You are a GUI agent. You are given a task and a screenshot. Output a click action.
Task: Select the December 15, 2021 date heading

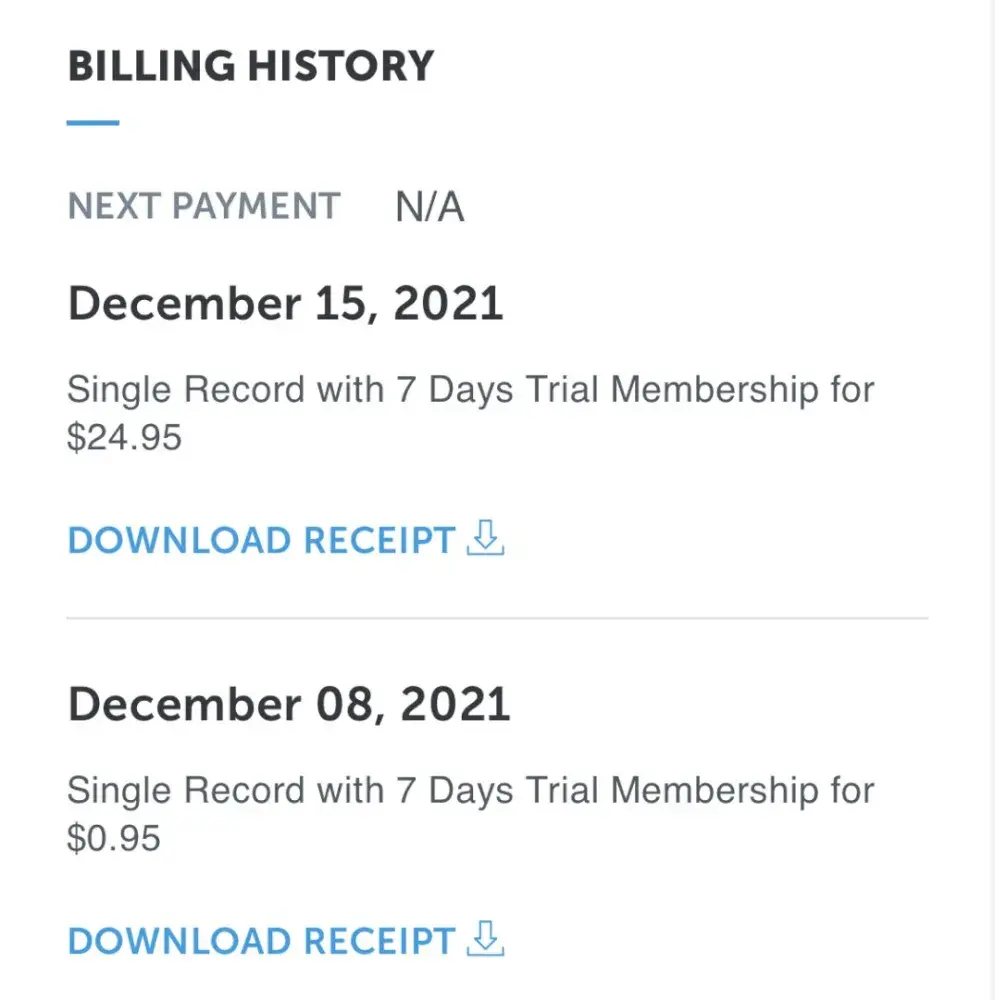coord(285,305)
